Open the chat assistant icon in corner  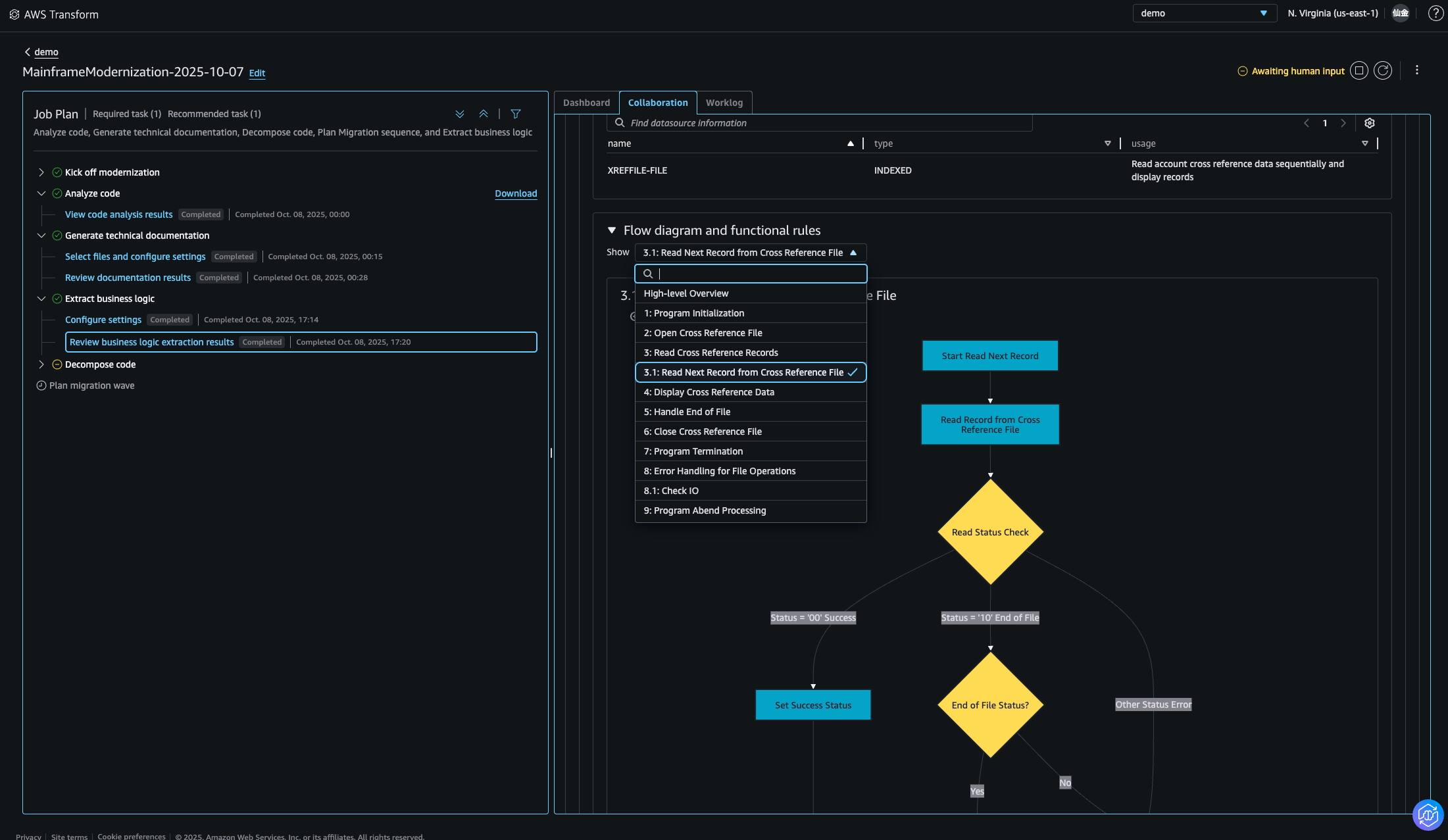coord(1428,816)
